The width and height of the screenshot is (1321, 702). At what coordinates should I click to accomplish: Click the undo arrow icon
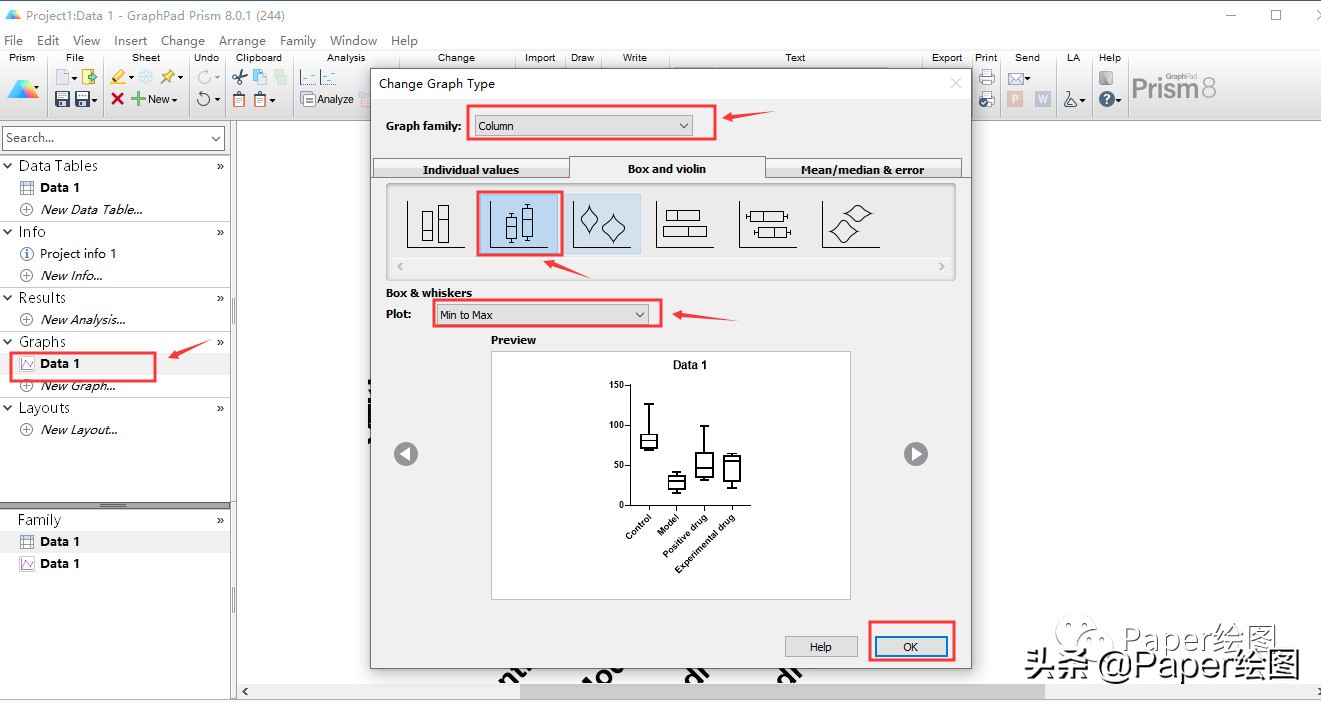click(x=203, y=99)
